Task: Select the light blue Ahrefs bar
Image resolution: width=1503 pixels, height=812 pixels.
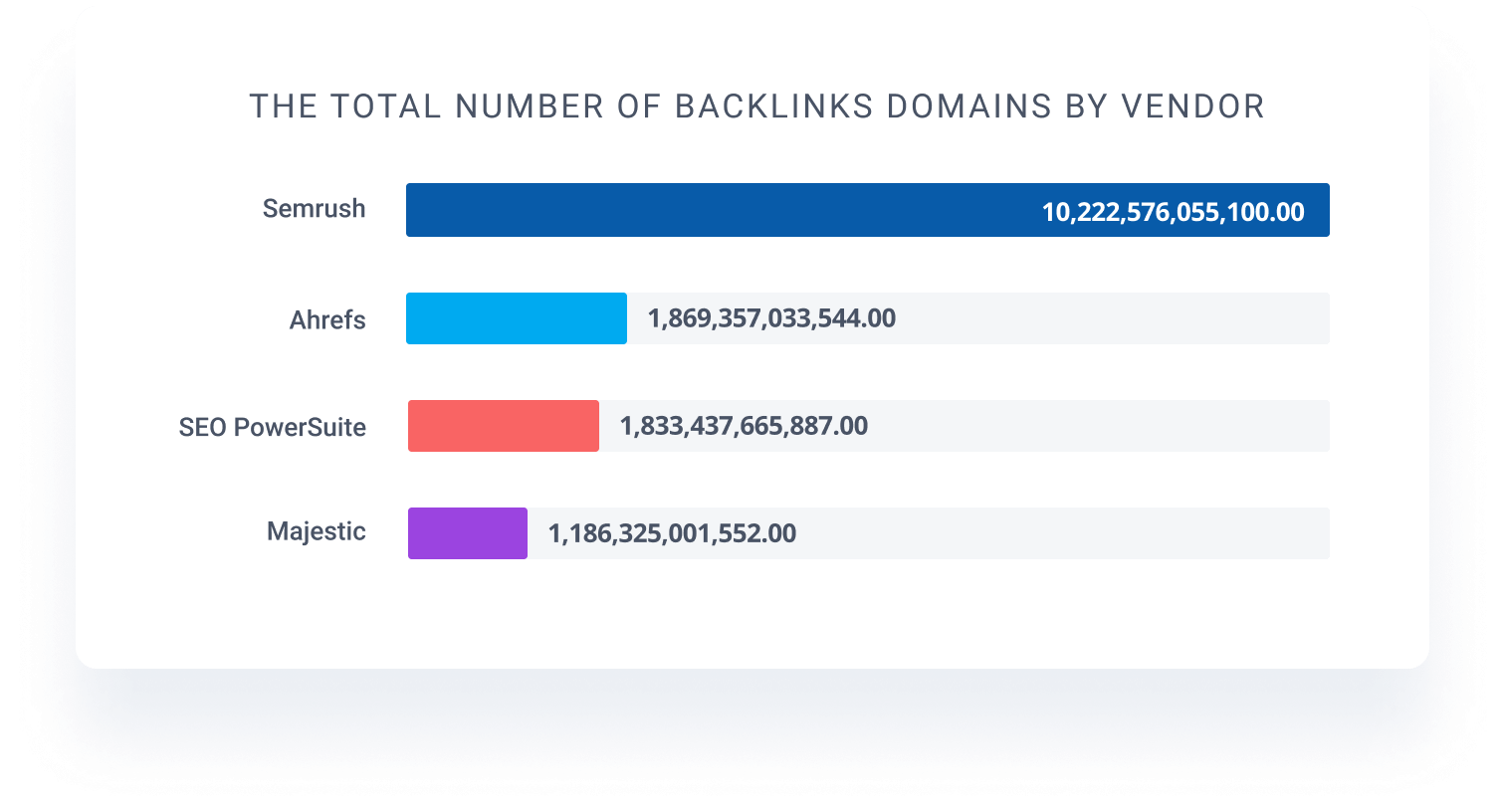Action: point(516,318)
